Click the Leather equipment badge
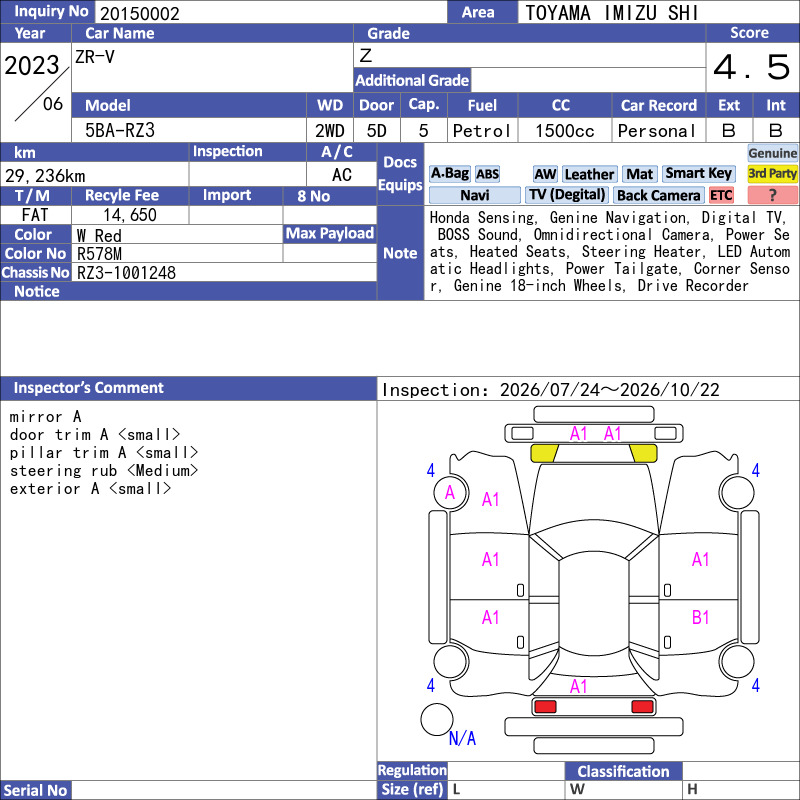800x800 pixels. tap(589, 174)
